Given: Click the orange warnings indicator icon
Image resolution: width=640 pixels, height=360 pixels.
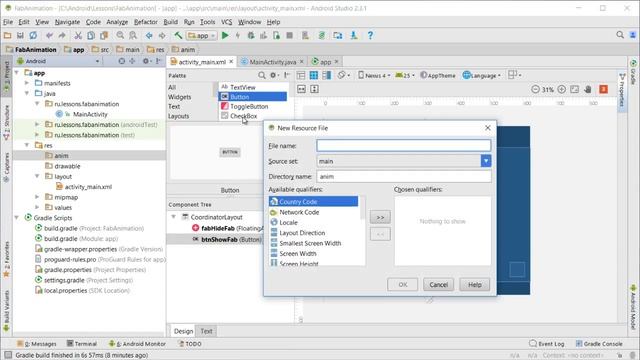Looking at the screenshot, I should click(603, 89).
